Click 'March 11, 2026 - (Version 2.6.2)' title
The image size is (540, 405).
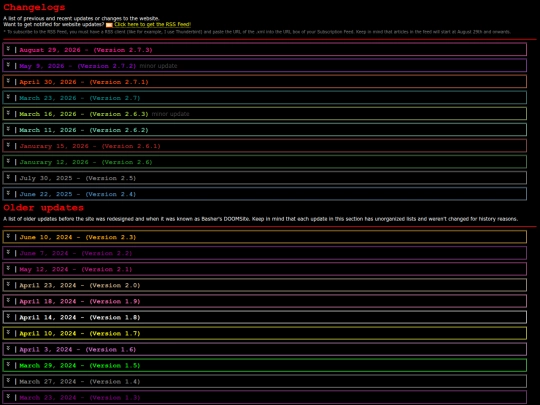pyautogui.click(x=84, y=130)
